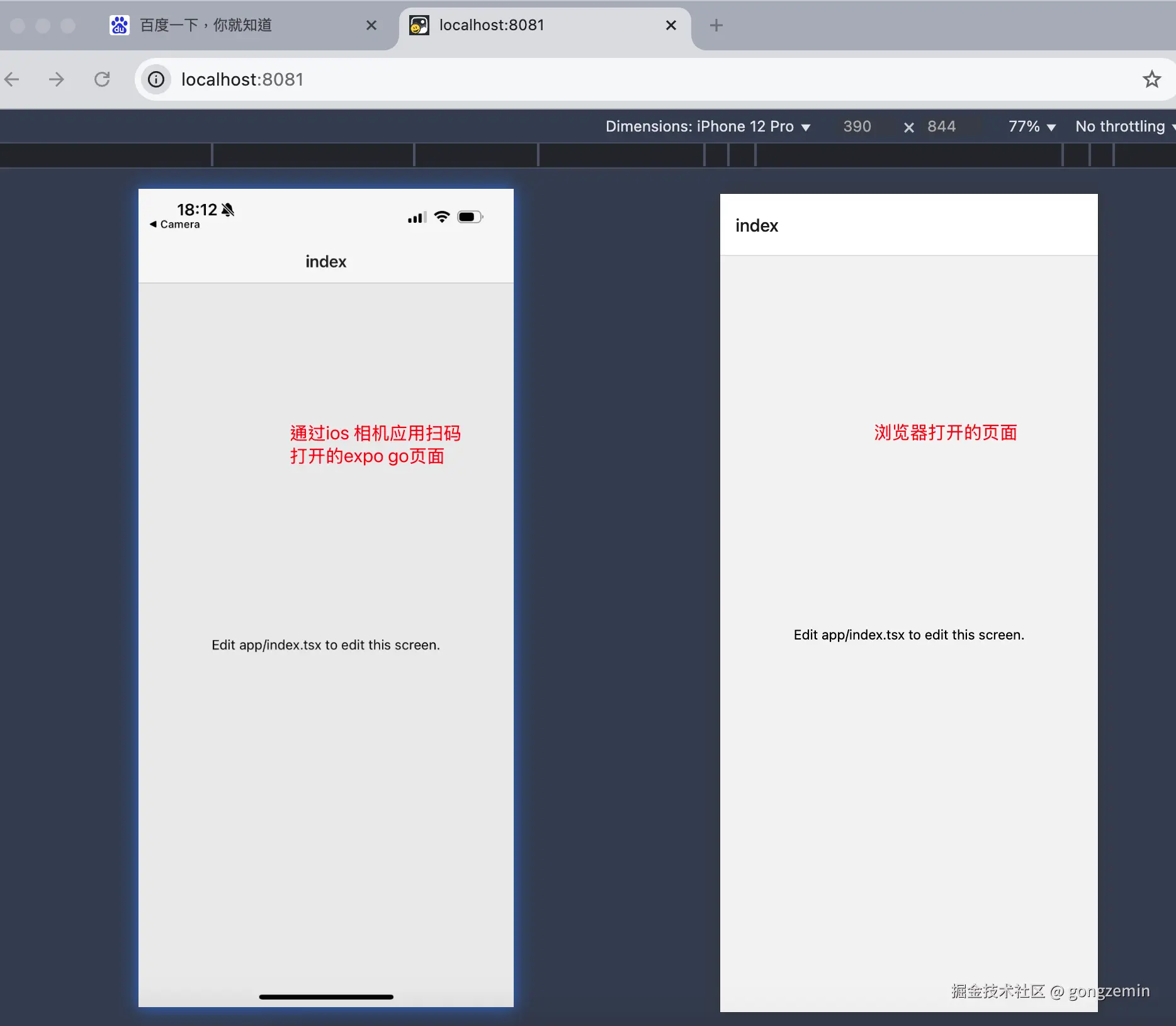Click the Wi-Fi icon in phone status bar

[x=442, y=217]
